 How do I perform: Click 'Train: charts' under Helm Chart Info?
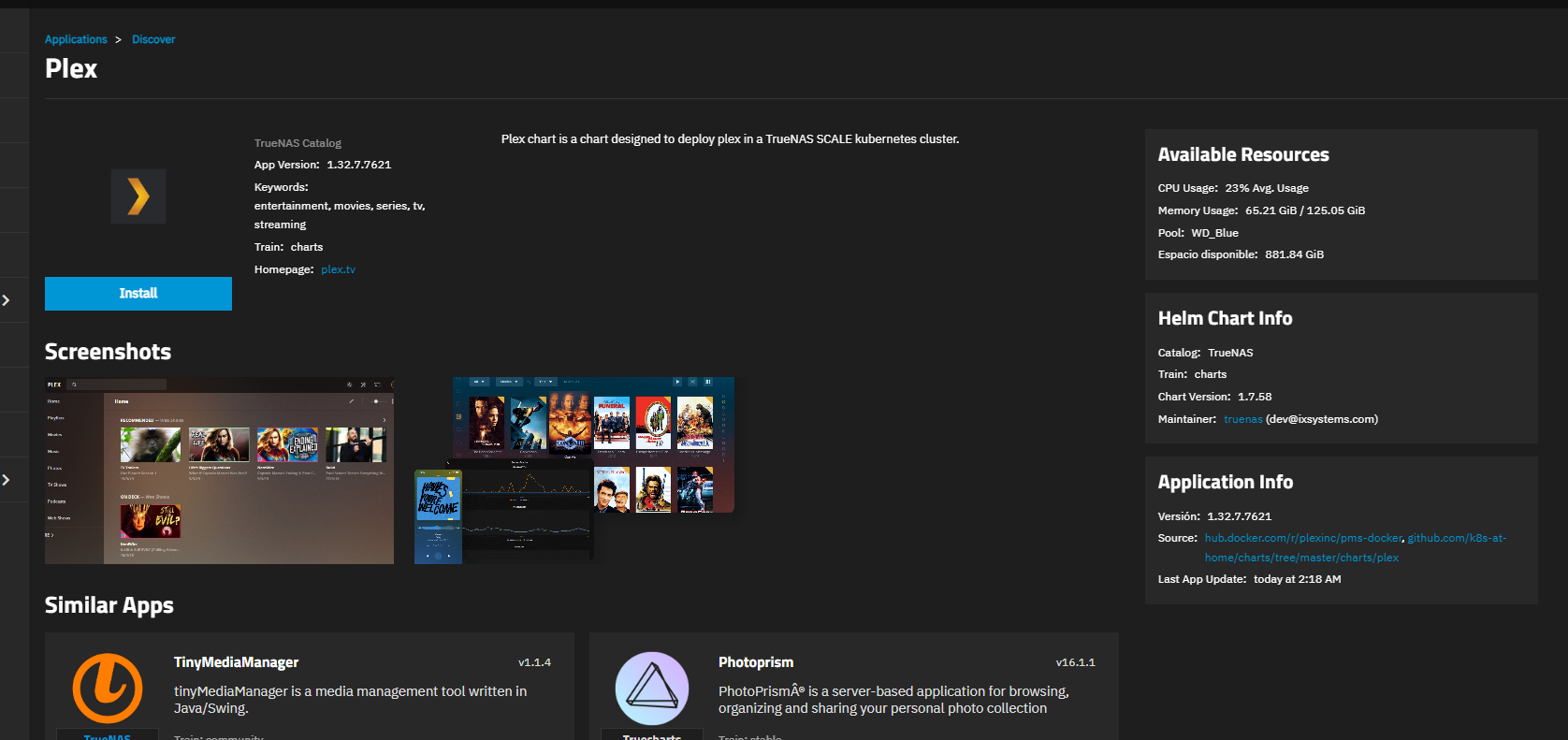1193,374
